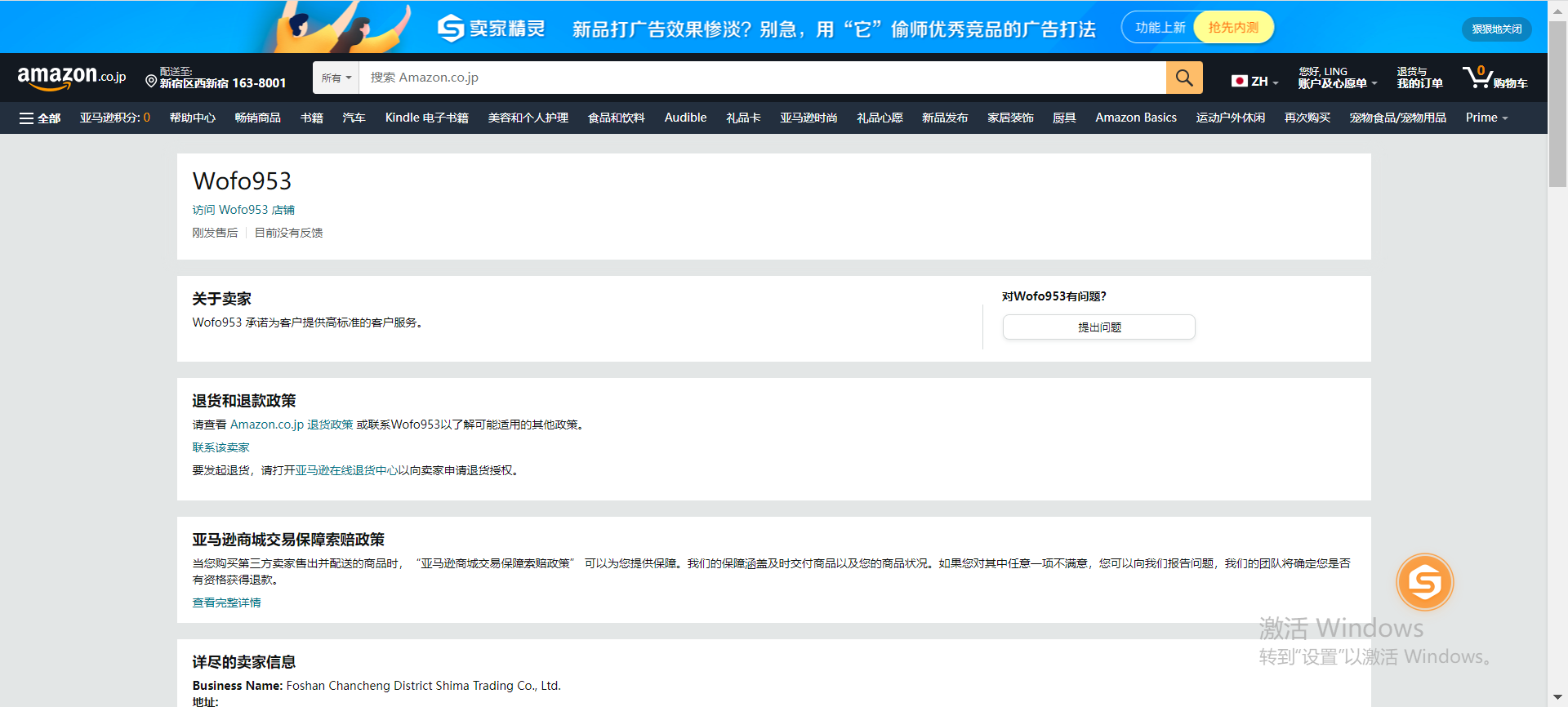Open 礼品心愿 navigation item

(880, 118)
